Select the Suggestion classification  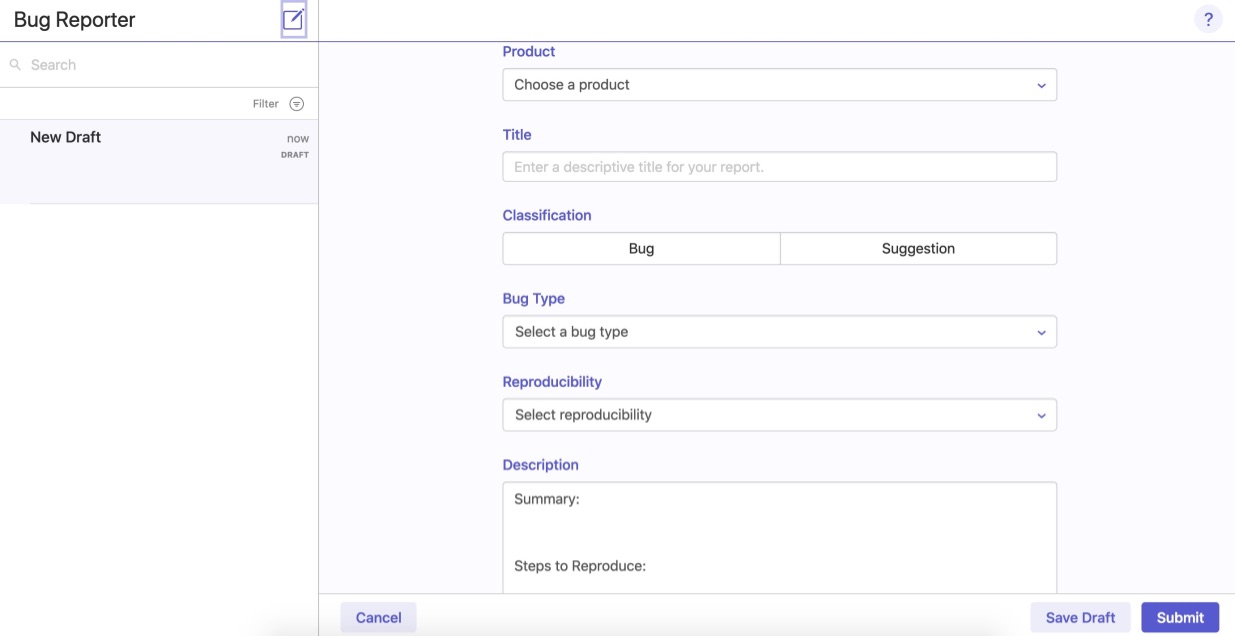(x=918, y=249)
